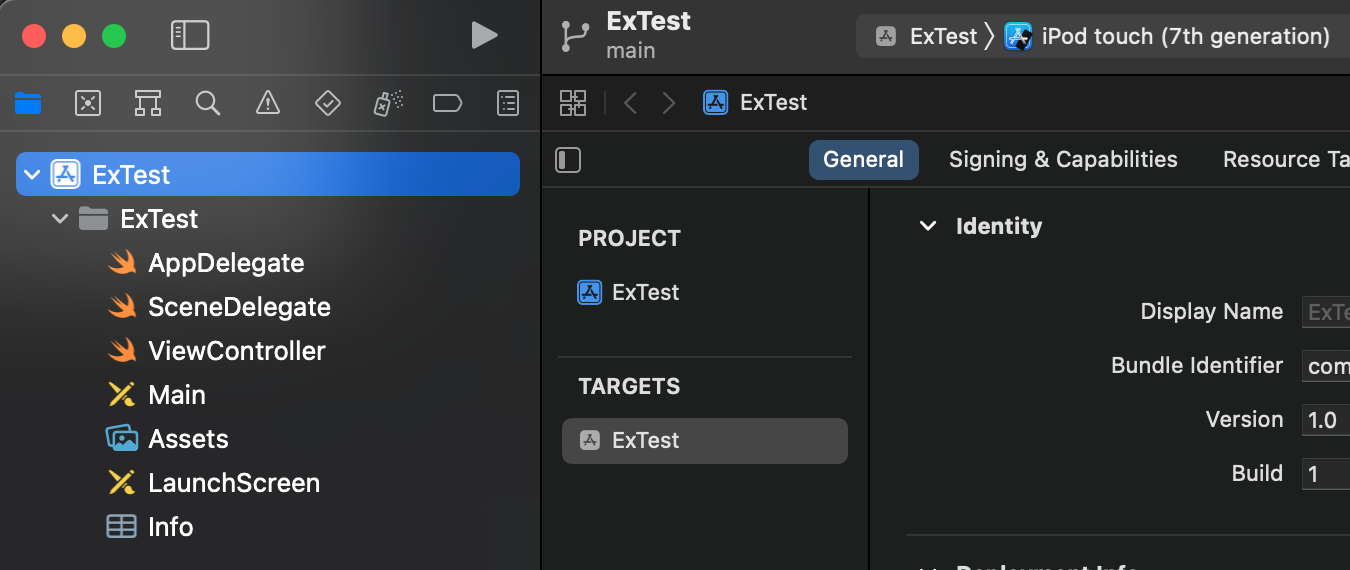Viewport: 1350px width, 570px height.
Task: Open the Breakpoint navigator
Action: 447,103
